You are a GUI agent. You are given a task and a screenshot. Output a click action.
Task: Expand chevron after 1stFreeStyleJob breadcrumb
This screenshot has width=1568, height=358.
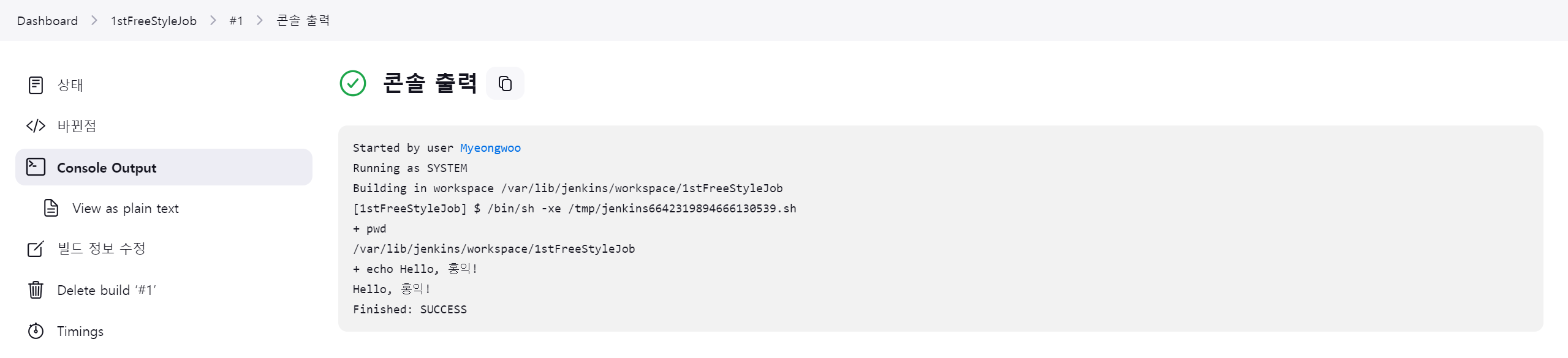[213, 21]
